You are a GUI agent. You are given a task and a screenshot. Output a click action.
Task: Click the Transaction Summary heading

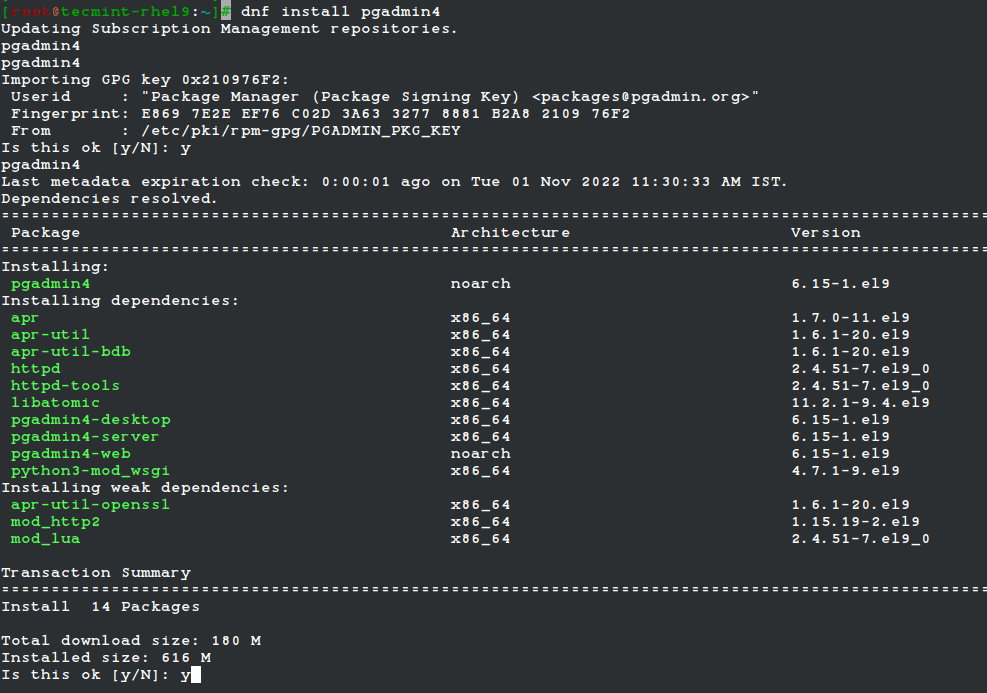(95, 573)
